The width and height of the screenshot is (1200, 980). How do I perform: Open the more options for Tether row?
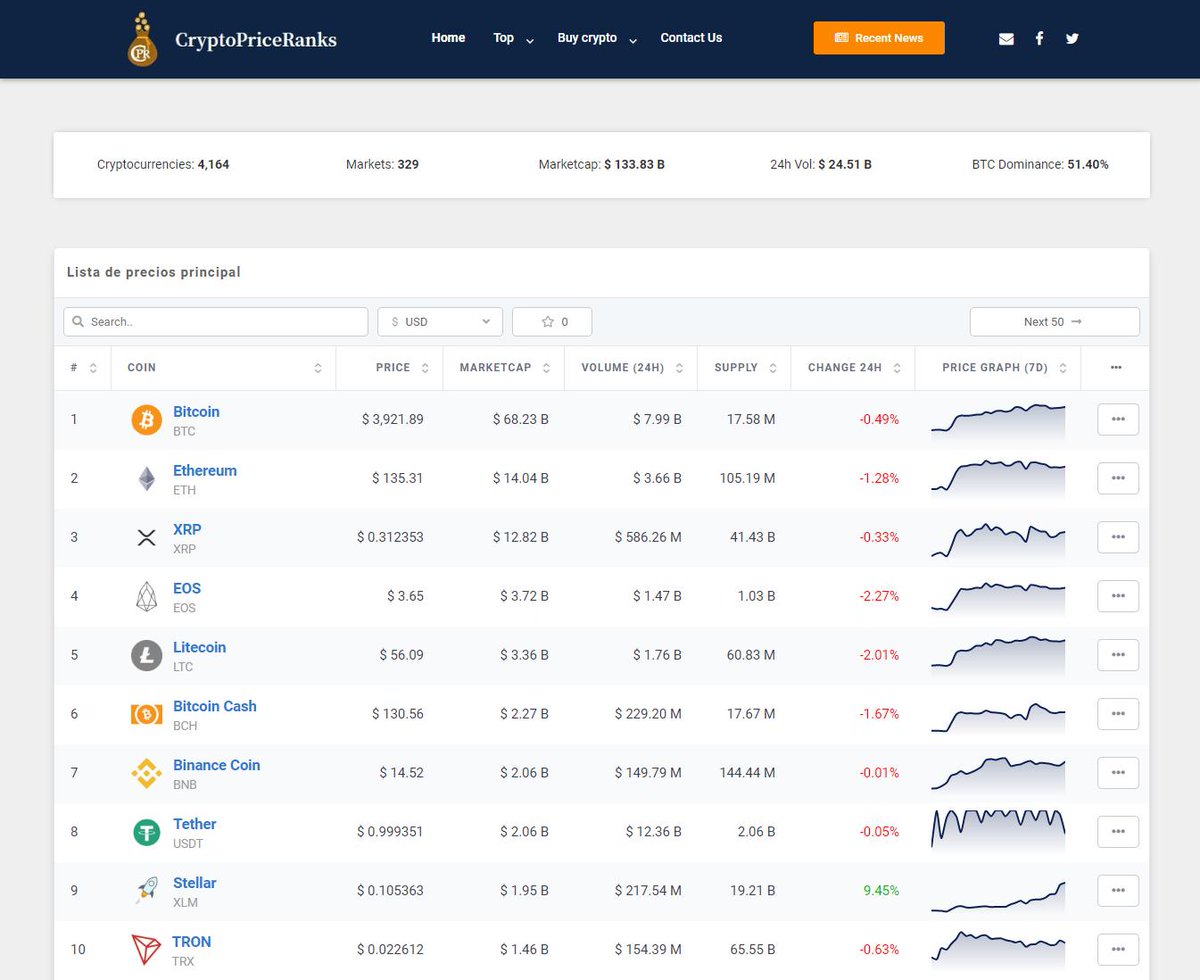[x=1118, y=832]
